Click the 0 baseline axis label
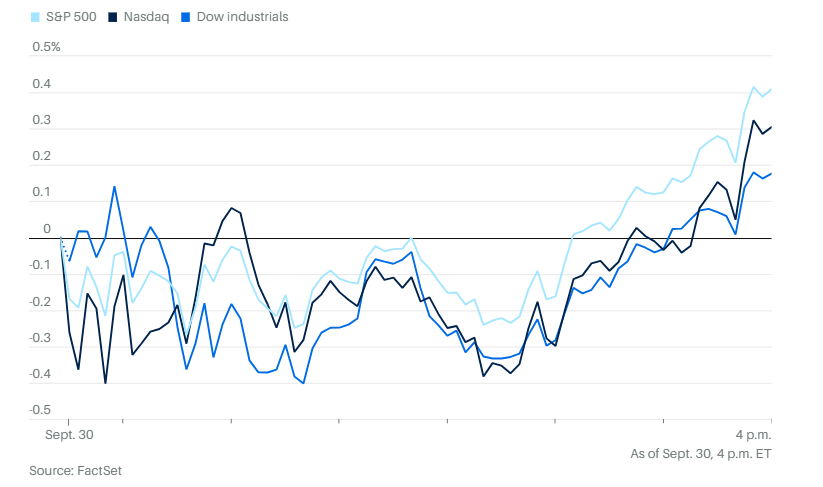Screen dimensions: 823x487 click(46, 229)
